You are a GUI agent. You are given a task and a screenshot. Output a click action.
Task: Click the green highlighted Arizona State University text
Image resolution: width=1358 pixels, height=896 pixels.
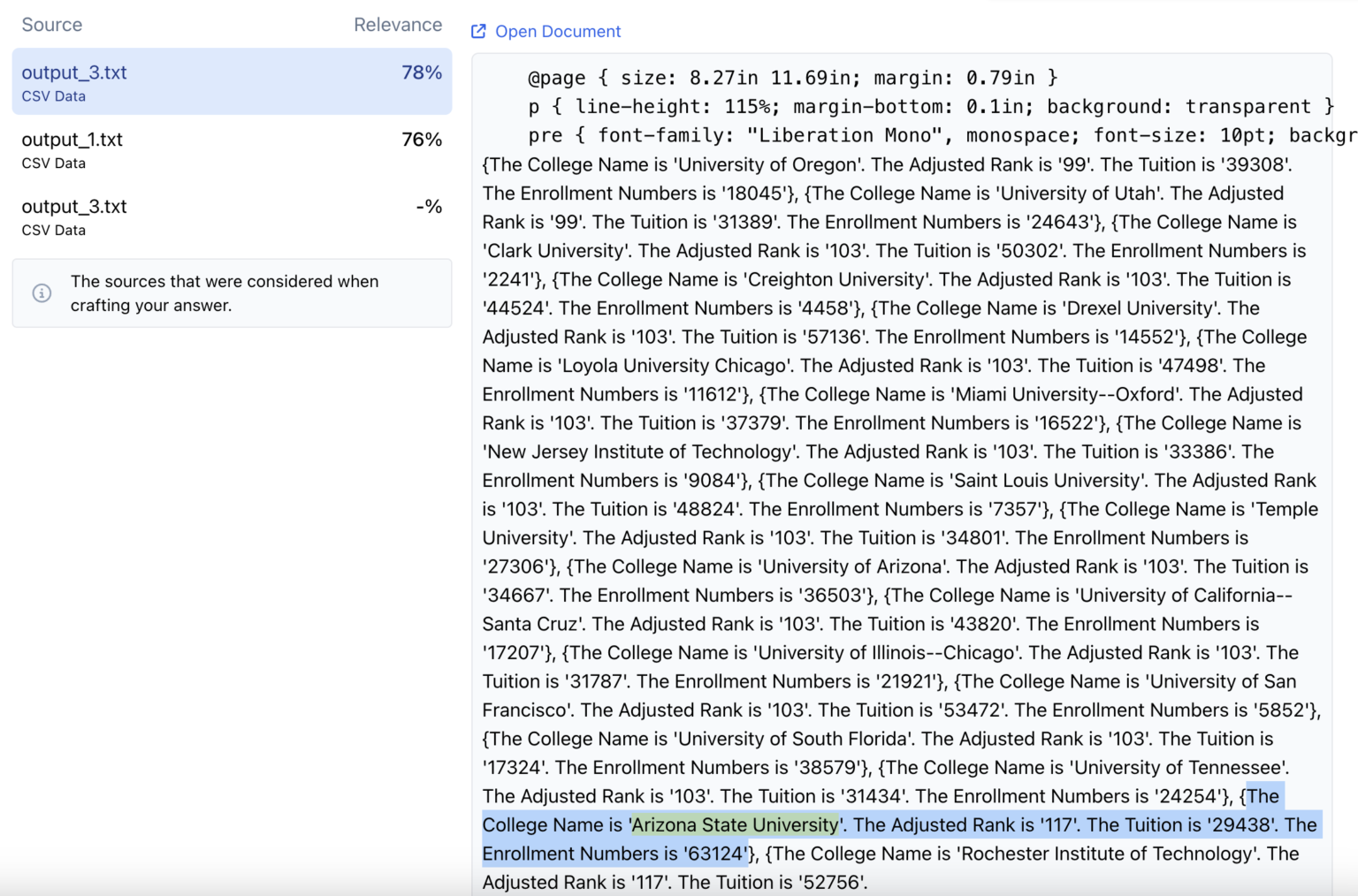pyautogui.click(x=735, y=825)
